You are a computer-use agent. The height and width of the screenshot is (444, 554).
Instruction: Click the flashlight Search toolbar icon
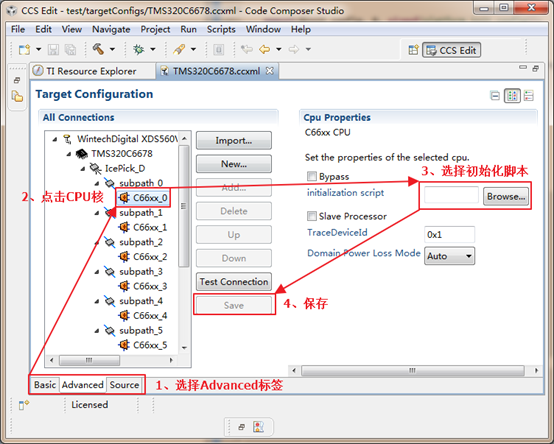[x=179, y=49]
